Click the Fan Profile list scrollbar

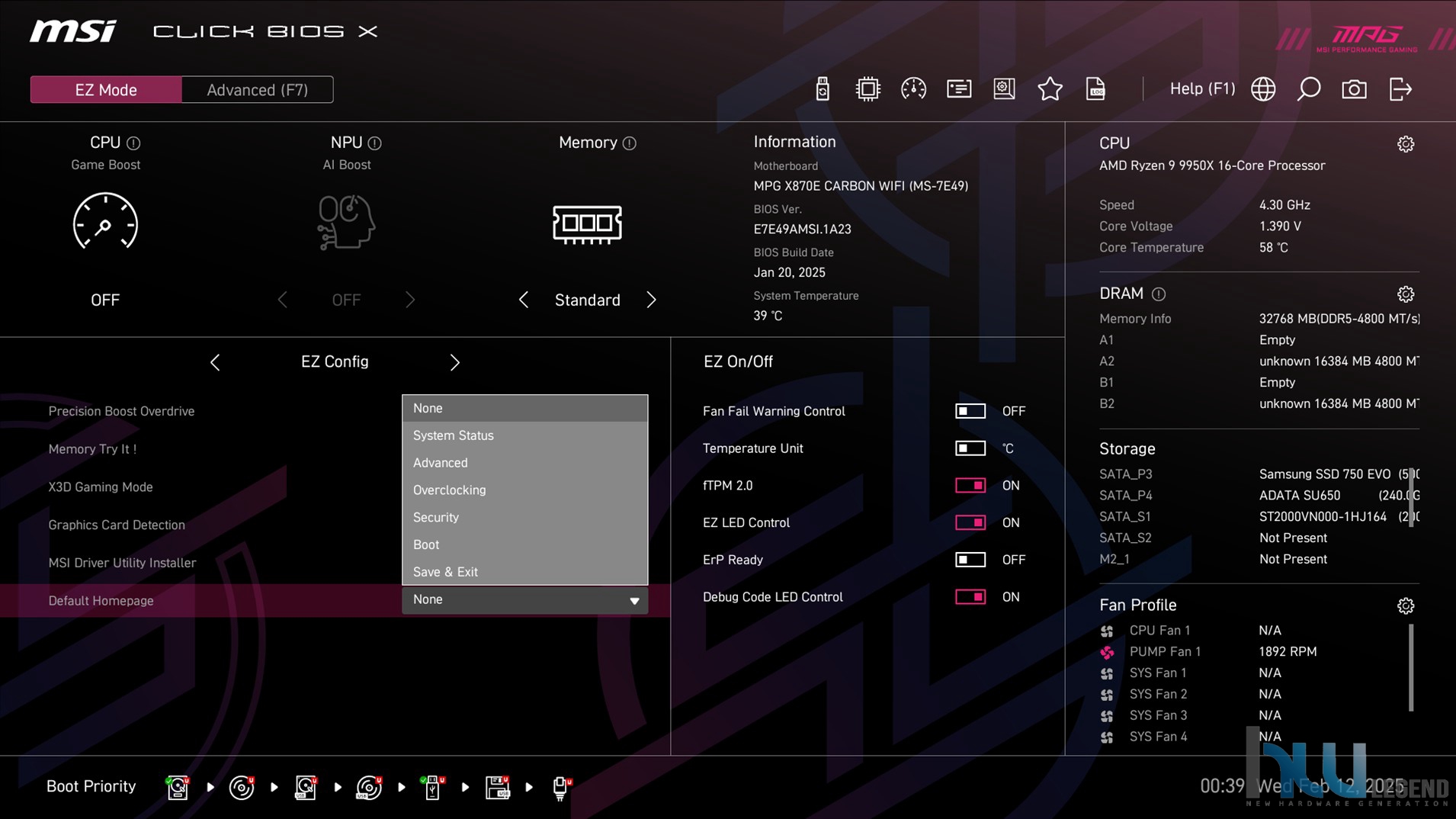[x=1411, y=668]
